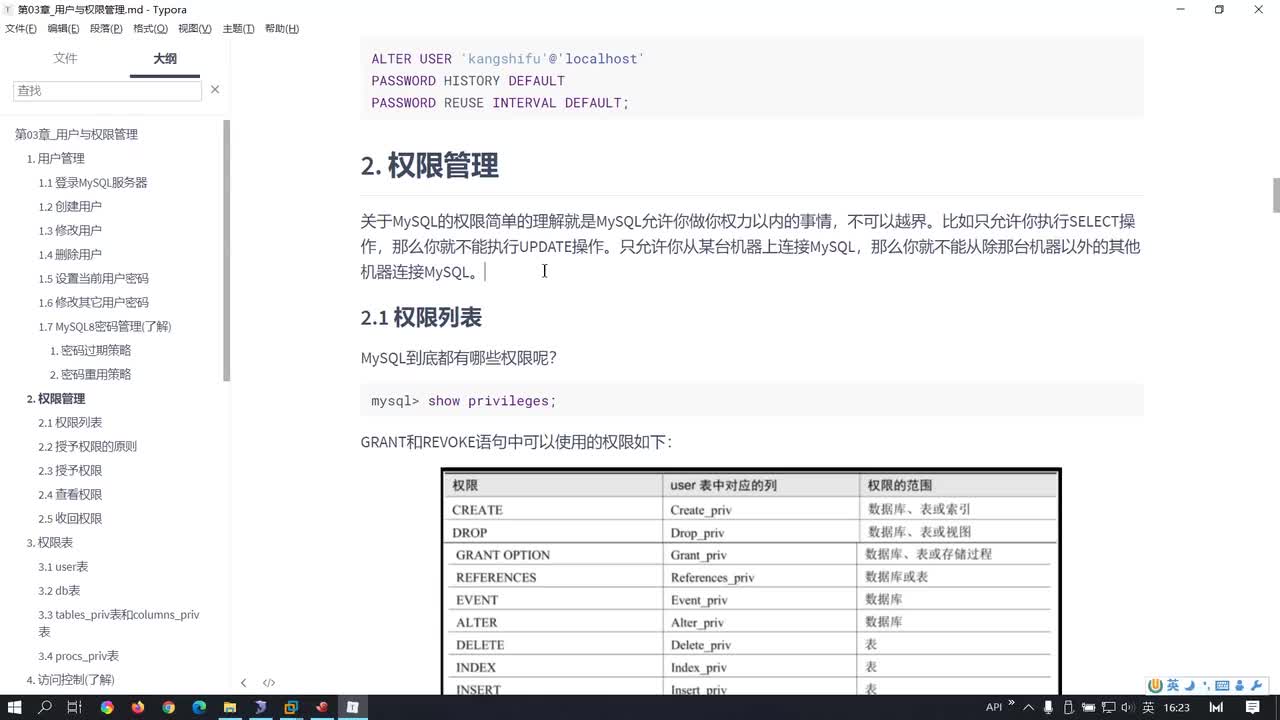Screen dimensions: 1280x720
Task: Jump to outline root 第03章_用户与权限管理
Action: click(76, 134)
